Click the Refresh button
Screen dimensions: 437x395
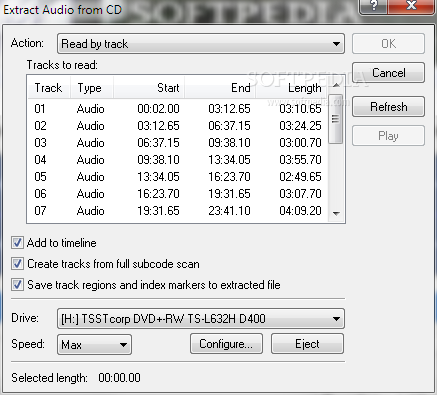click(x=388, y=107)
